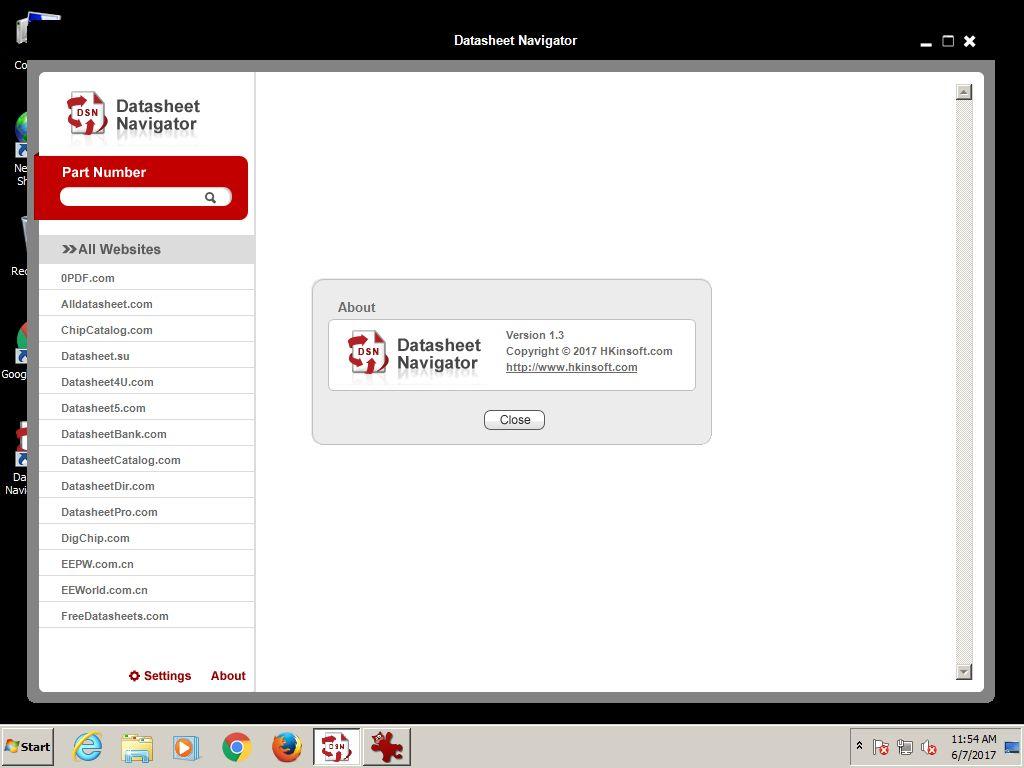This screenshot has width=1024, height=768.
Task: Open DatasheetDir.com entry
Action: point(147,486)
